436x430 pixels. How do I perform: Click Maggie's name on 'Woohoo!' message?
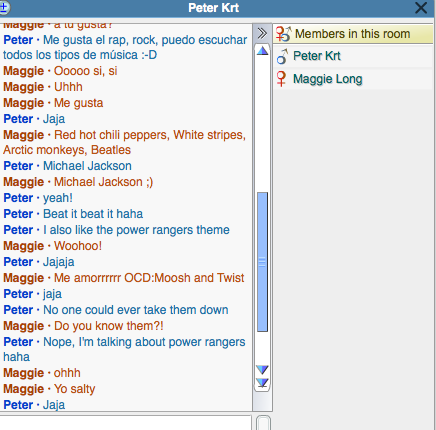[24, 246]
